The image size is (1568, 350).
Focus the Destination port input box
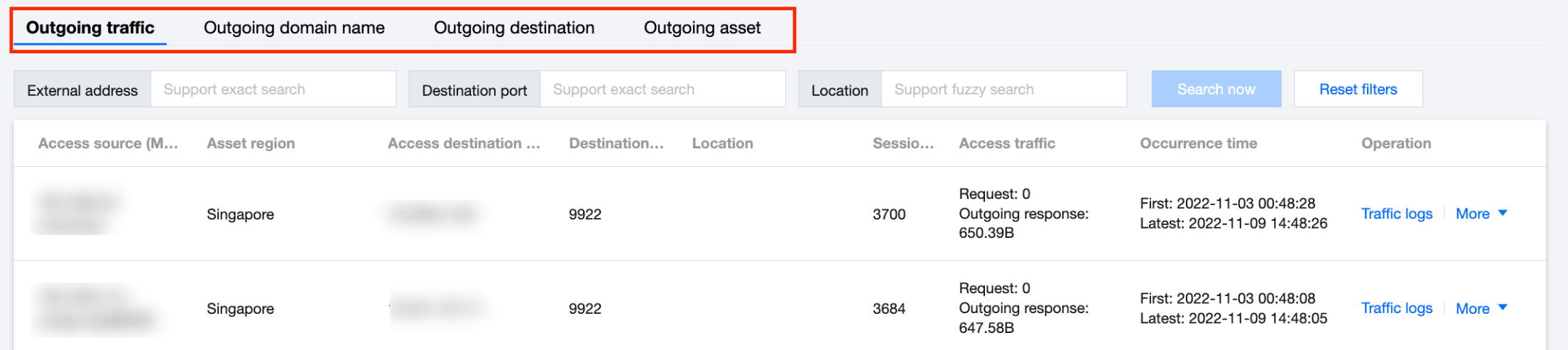click(x=662, y=89)
